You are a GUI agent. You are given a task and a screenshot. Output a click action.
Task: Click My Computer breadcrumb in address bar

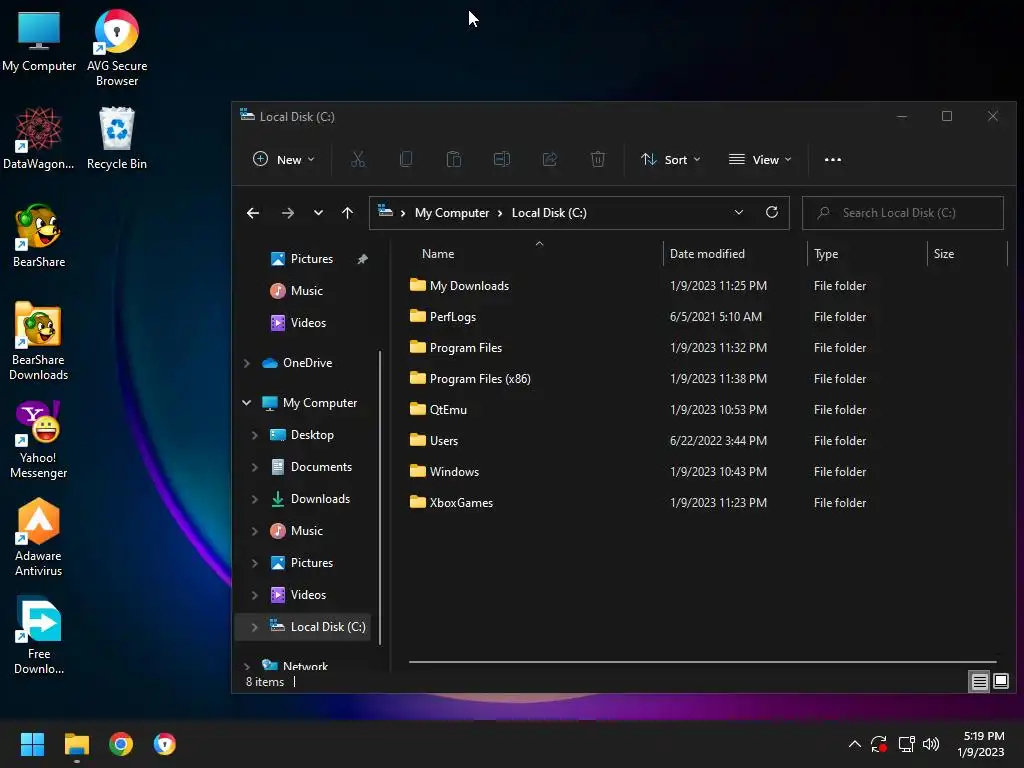tap(452, 213)
